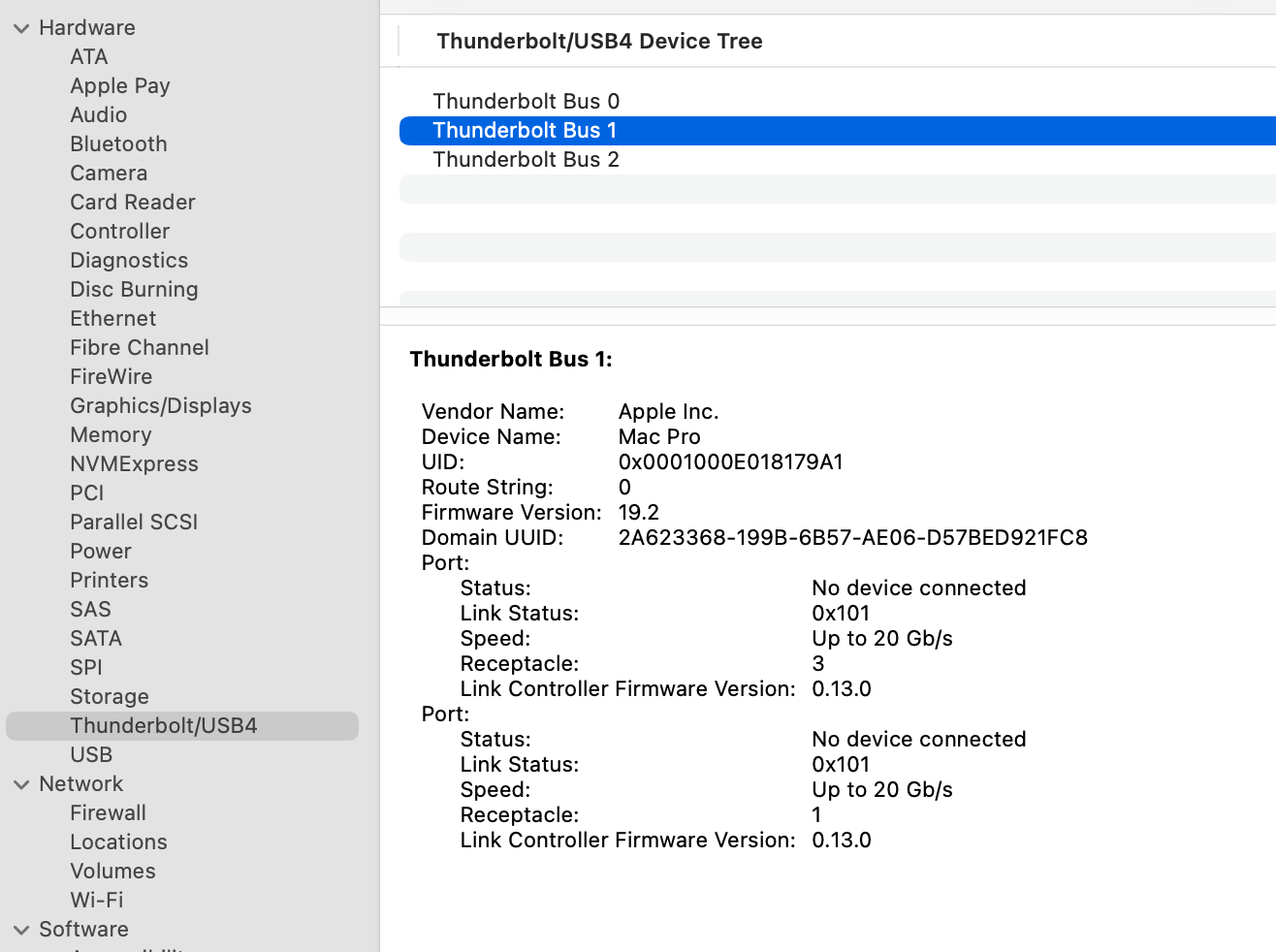Select Audio in Hardware list
Viewport: 1276px width, 952px height.
(x=99, y=115)
